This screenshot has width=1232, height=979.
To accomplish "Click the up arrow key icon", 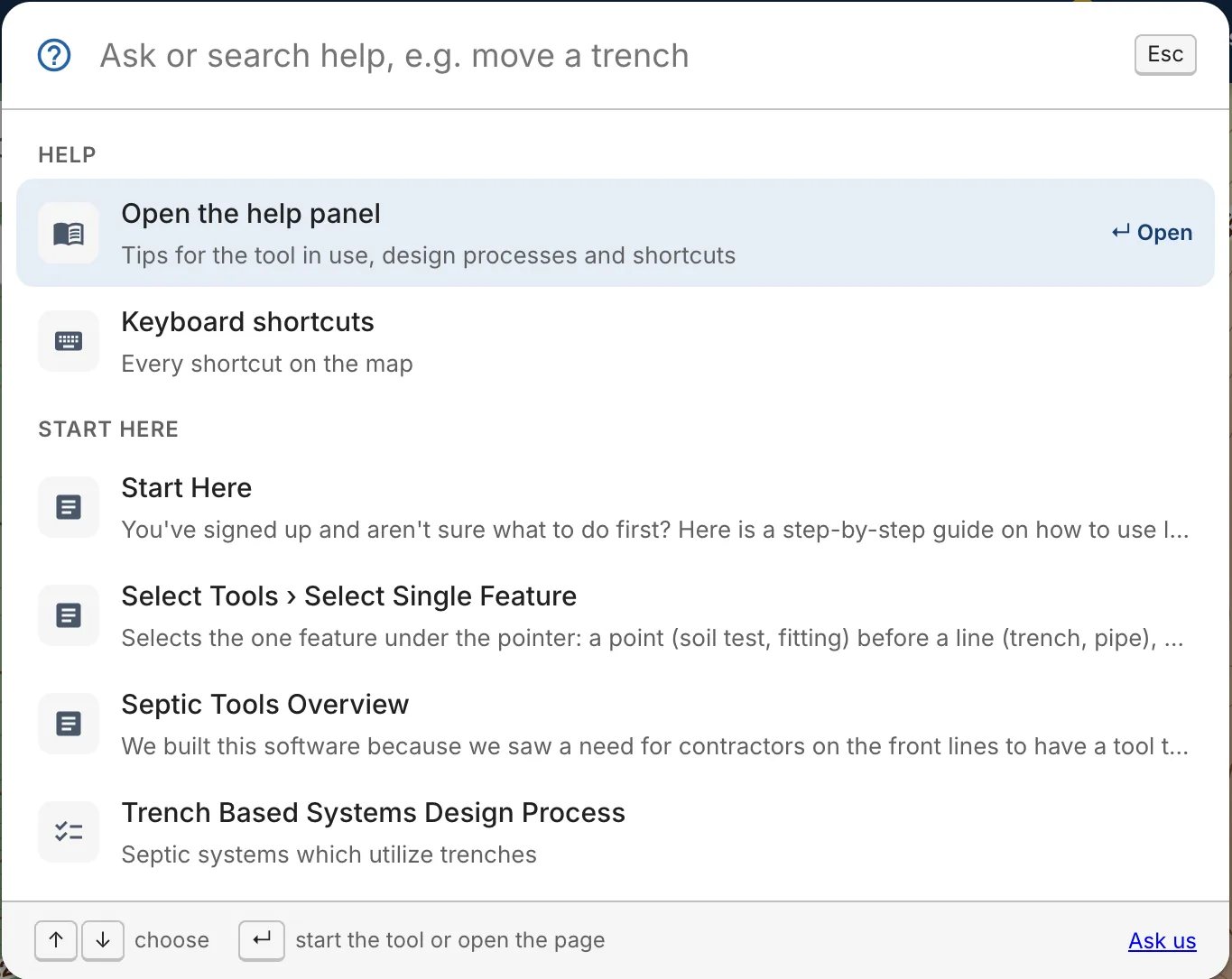I will click(x=56, y=940).
